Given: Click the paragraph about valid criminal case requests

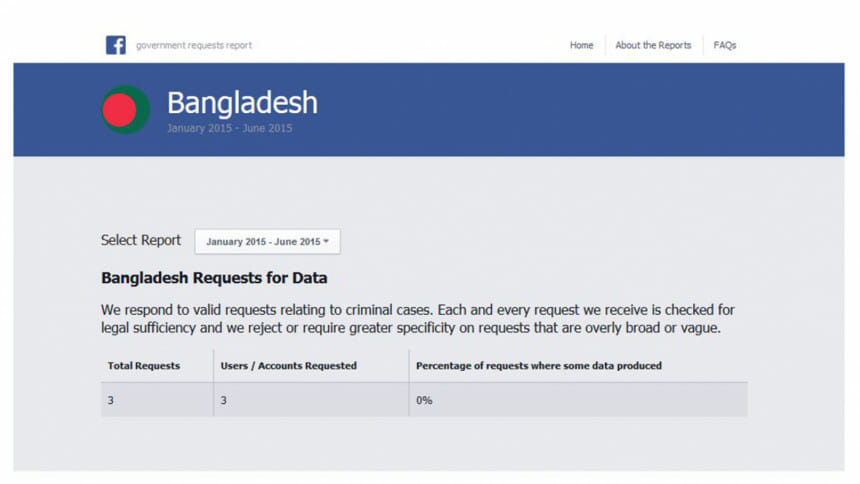Looking at the screenshot, I should (x=418, y=319).
